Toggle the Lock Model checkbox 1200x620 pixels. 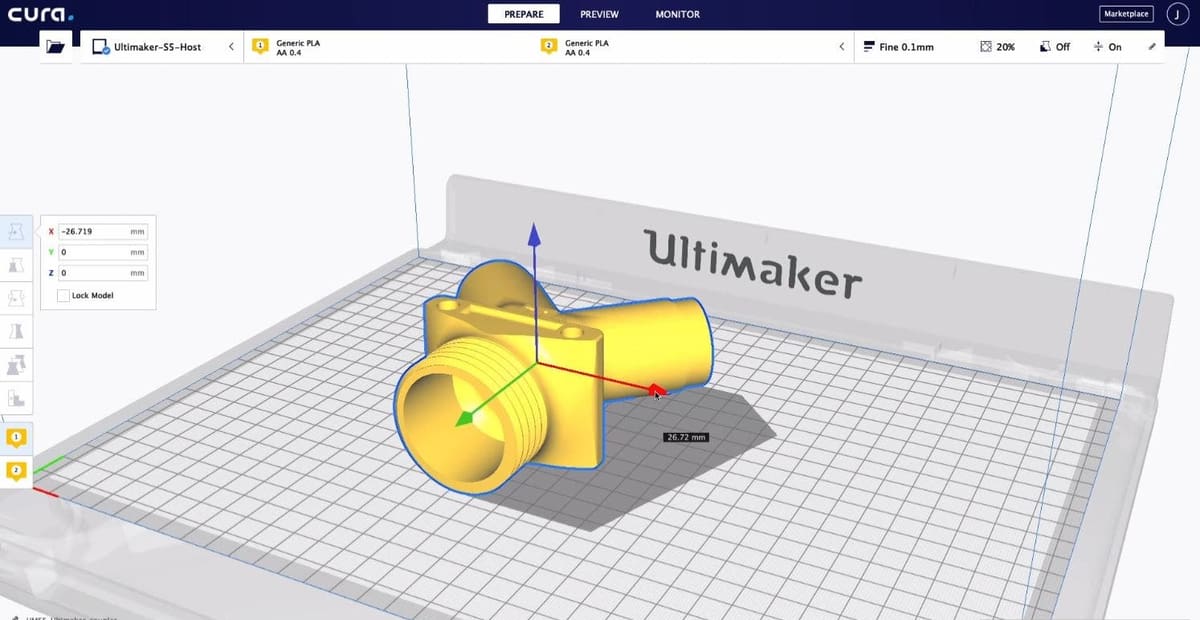coord(63,296)
